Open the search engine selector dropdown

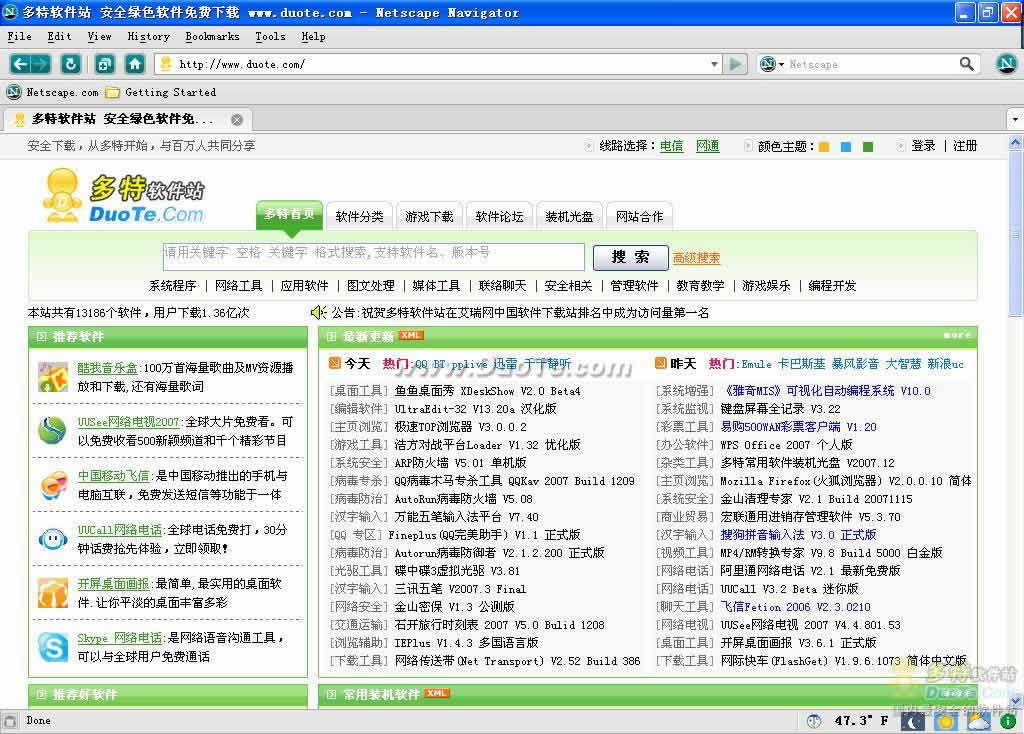tap(771, 64)
